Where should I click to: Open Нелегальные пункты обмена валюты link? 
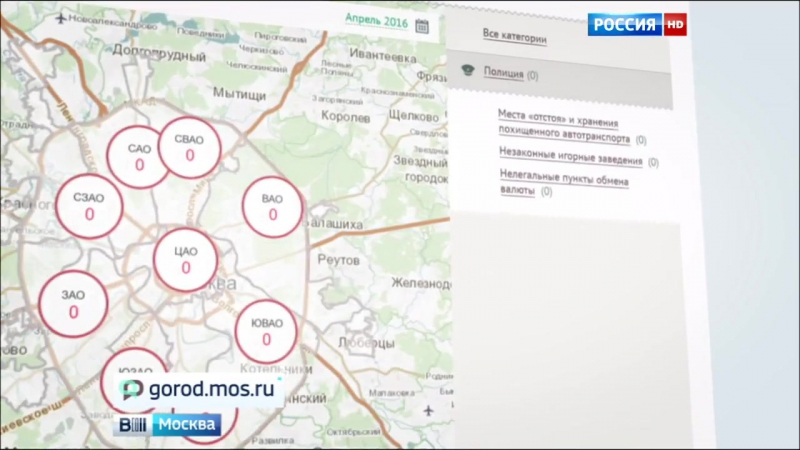click(564, 183)
